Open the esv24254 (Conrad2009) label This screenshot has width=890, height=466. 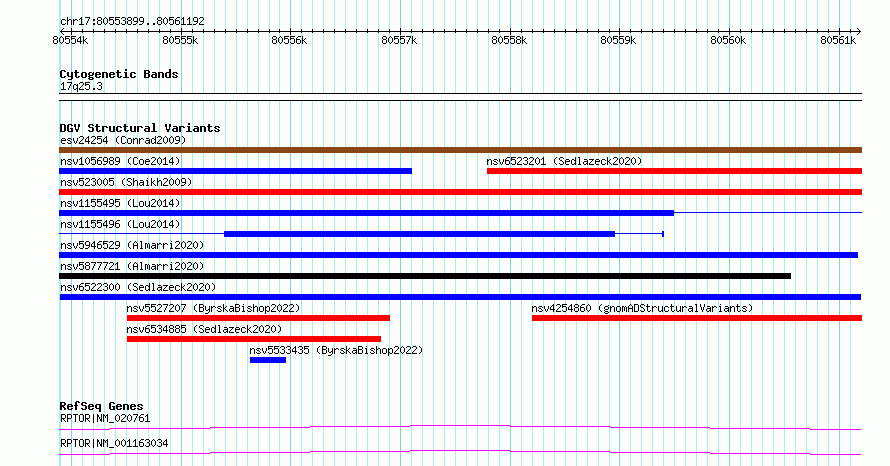pyautogui.click(x=123, y=140)
